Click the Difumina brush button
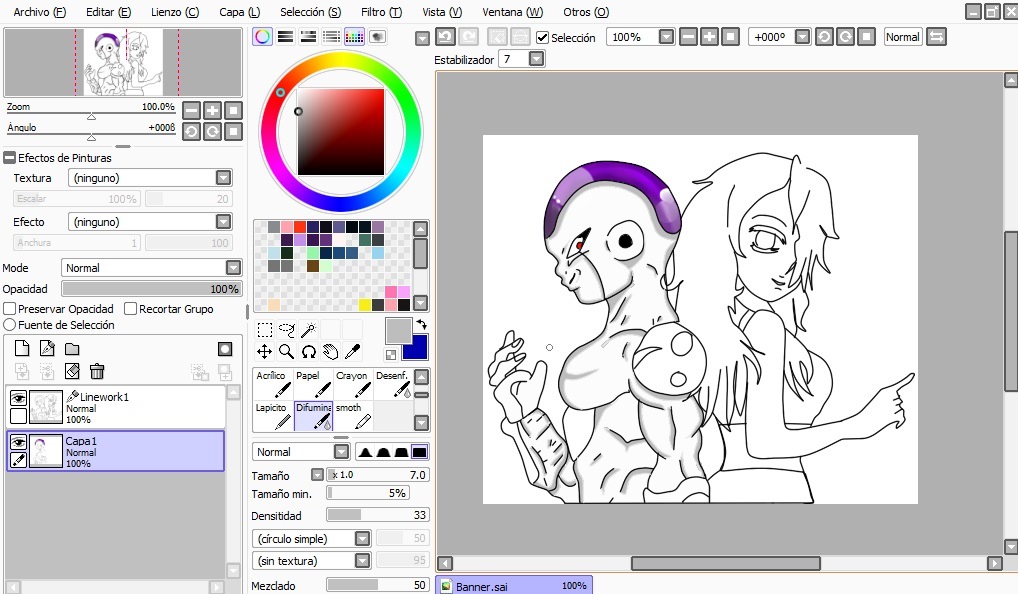 (x=314, y=415)
